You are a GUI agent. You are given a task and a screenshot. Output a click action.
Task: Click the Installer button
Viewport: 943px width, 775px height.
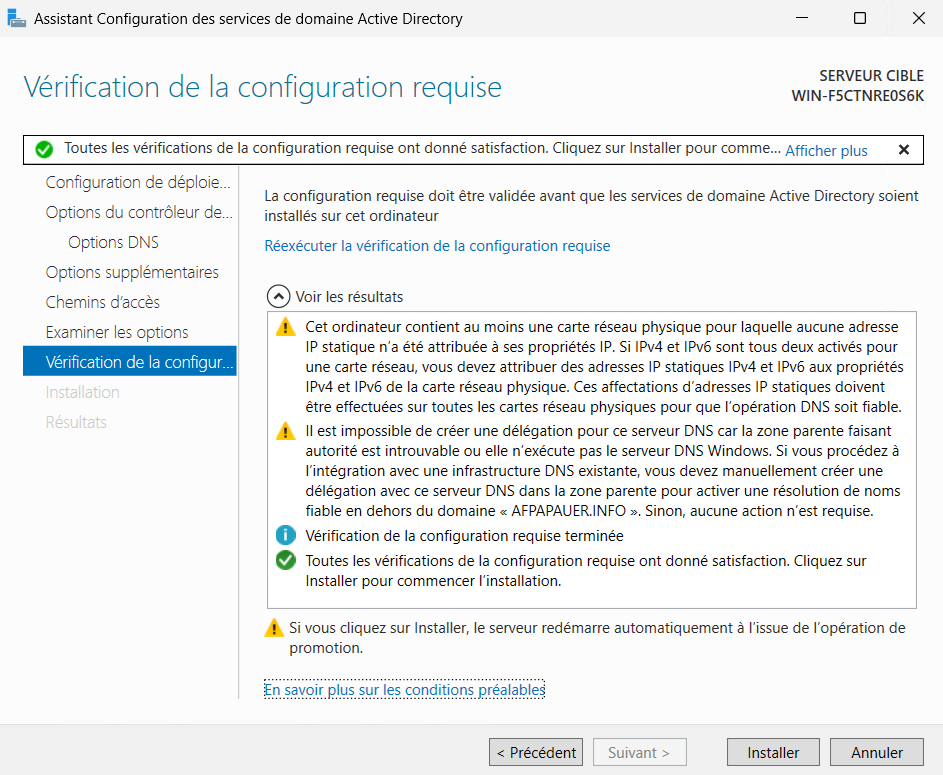[773, 752]
